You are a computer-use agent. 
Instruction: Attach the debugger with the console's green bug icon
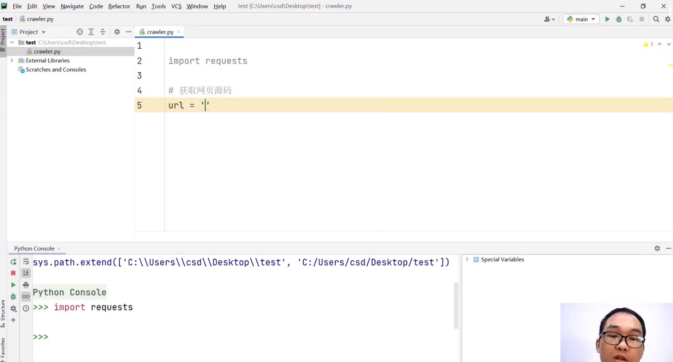click(x=13, y=297)
